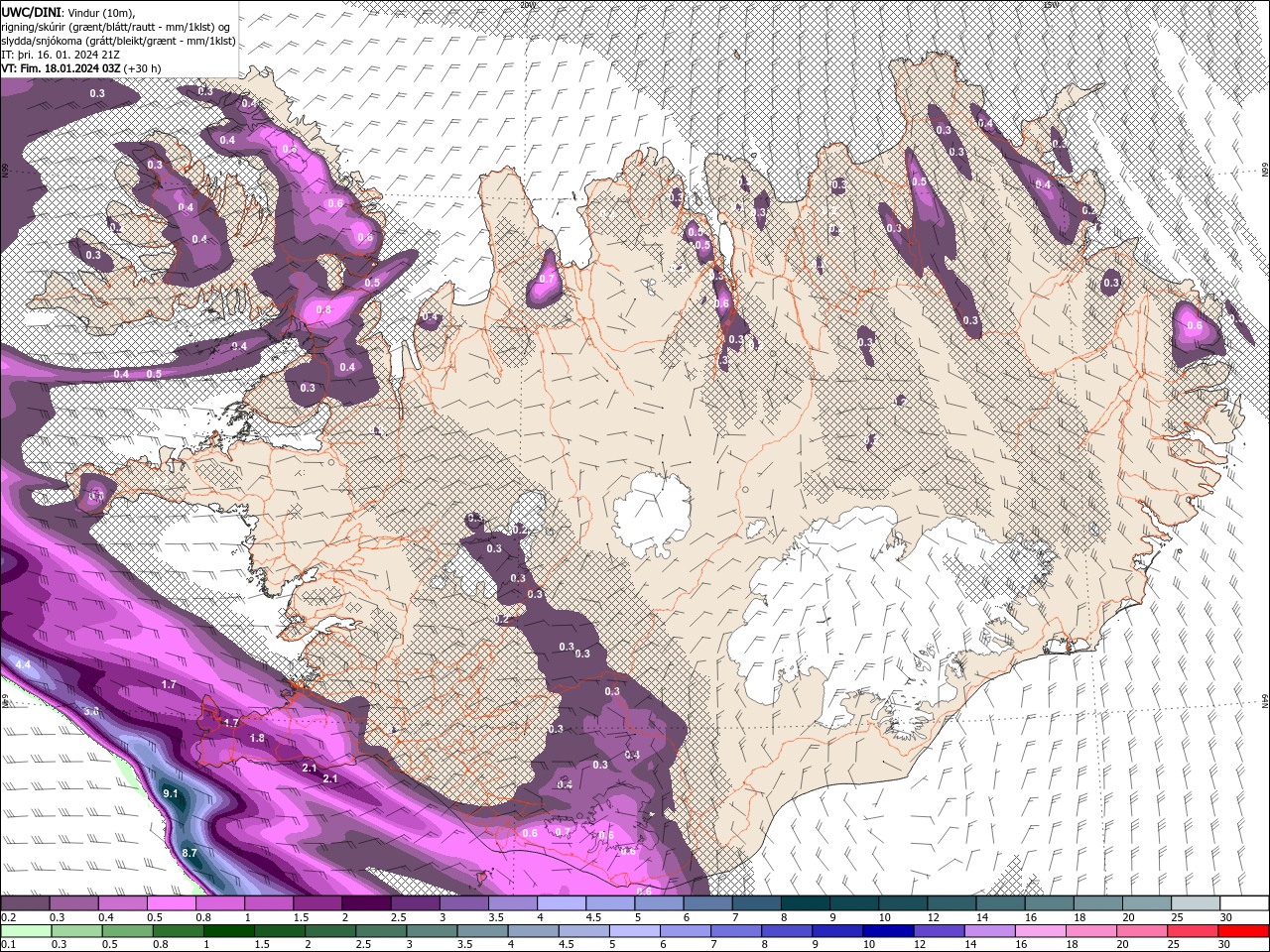
Task: Click the 30 label in the bottom legend row
Action: click(x=1223, y=944)
